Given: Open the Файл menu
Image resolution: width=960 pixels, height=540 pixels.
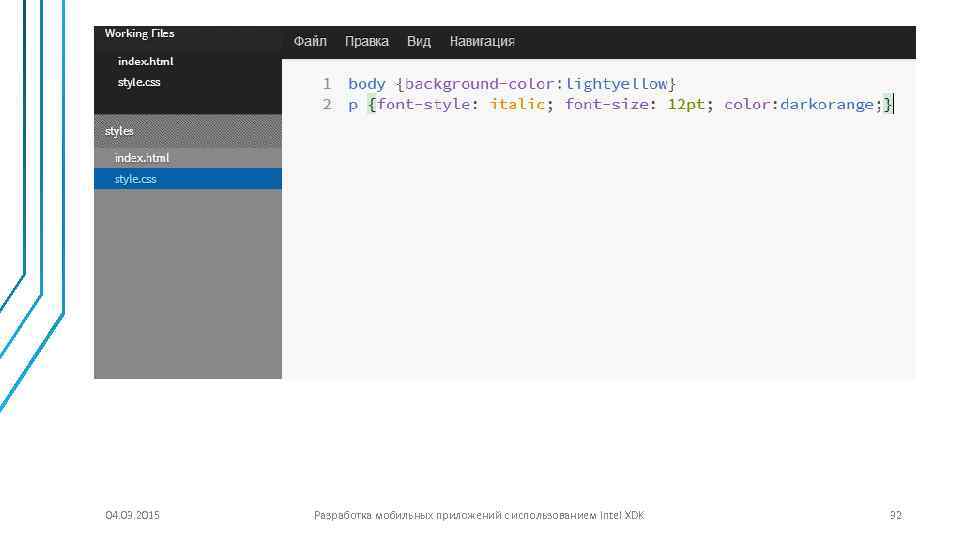Looking at the screenshot, I should pos(310,41).
